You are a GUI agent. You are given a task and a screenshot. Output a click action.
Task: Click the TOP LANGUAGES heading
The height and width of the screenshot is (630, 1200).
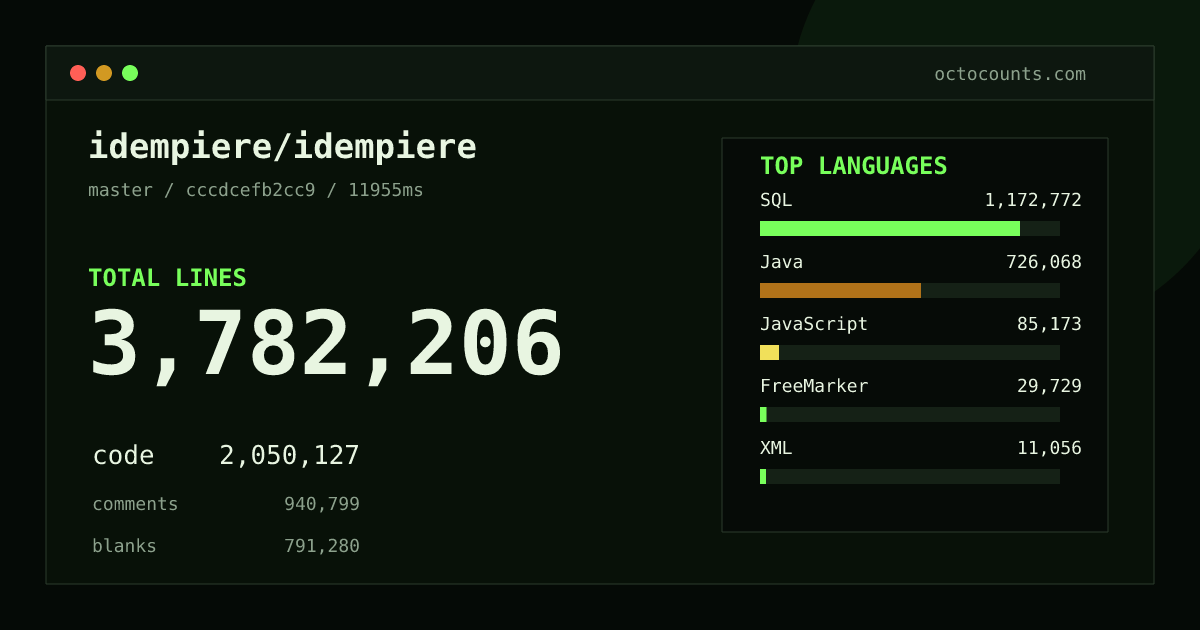[854, 166]
